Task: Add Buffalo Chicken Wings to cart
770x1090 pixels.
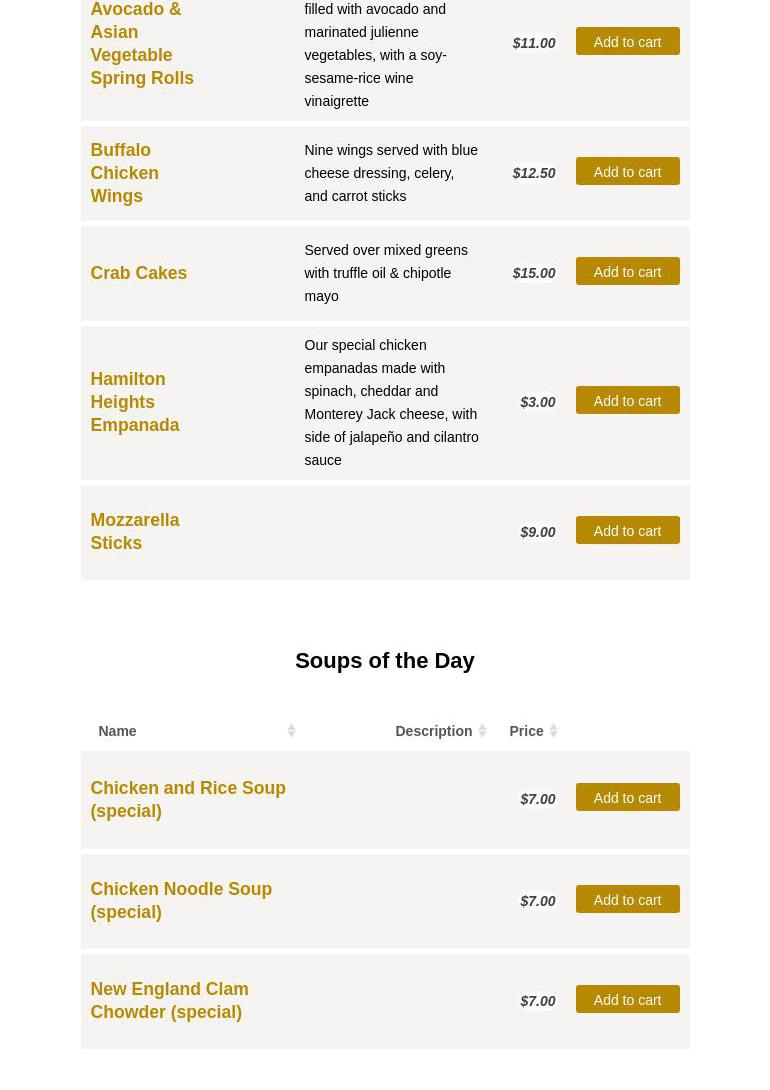Action: point(627,172)
